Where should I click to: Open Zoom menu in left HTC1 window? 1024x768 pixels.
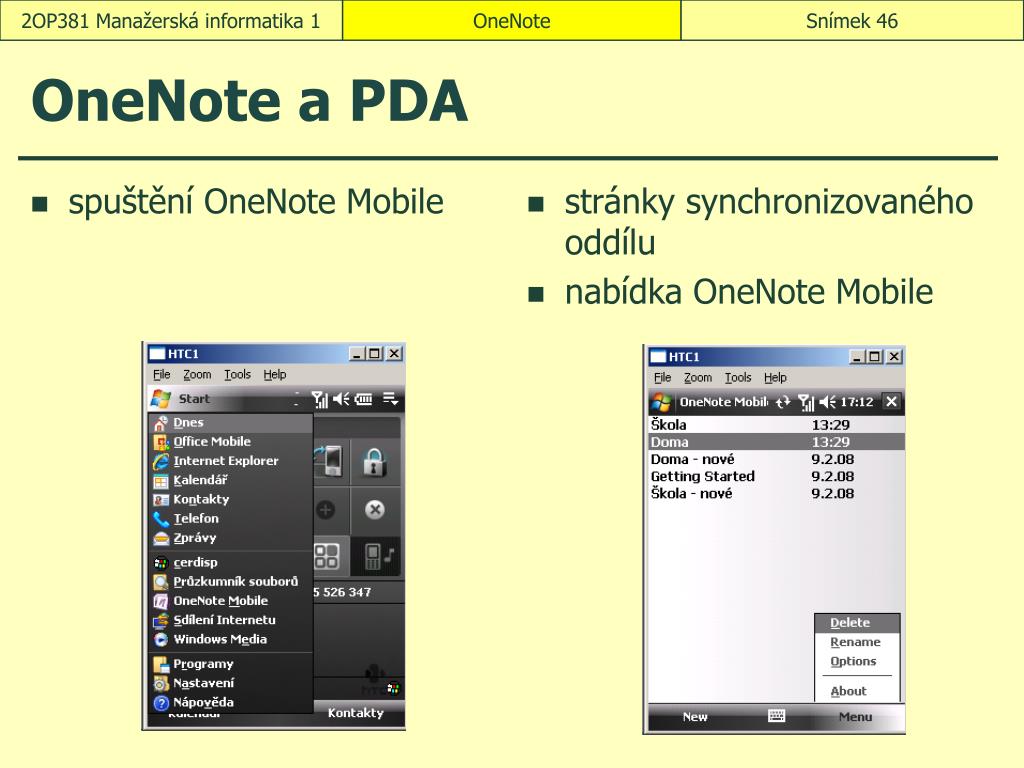tap(197, 374)
